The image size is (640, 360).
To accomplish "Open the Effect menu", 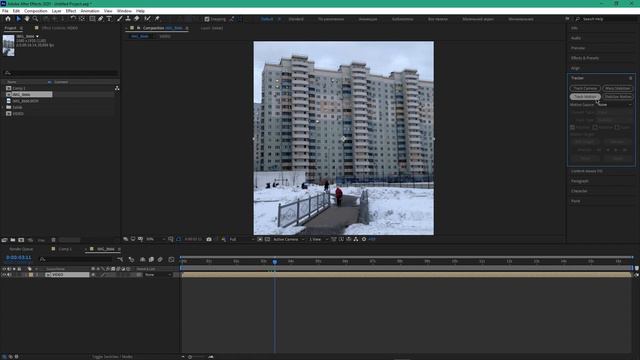I will click(x=71, y=11).
